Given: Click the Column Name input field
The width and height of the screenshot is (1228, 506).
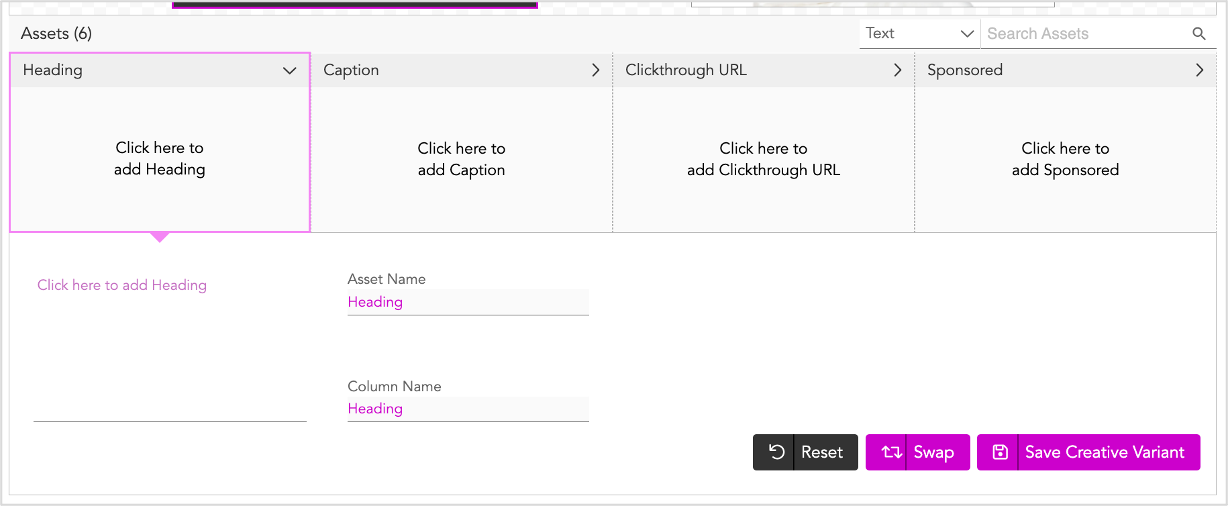Looking at the screenshot, I should coord(468,409).
